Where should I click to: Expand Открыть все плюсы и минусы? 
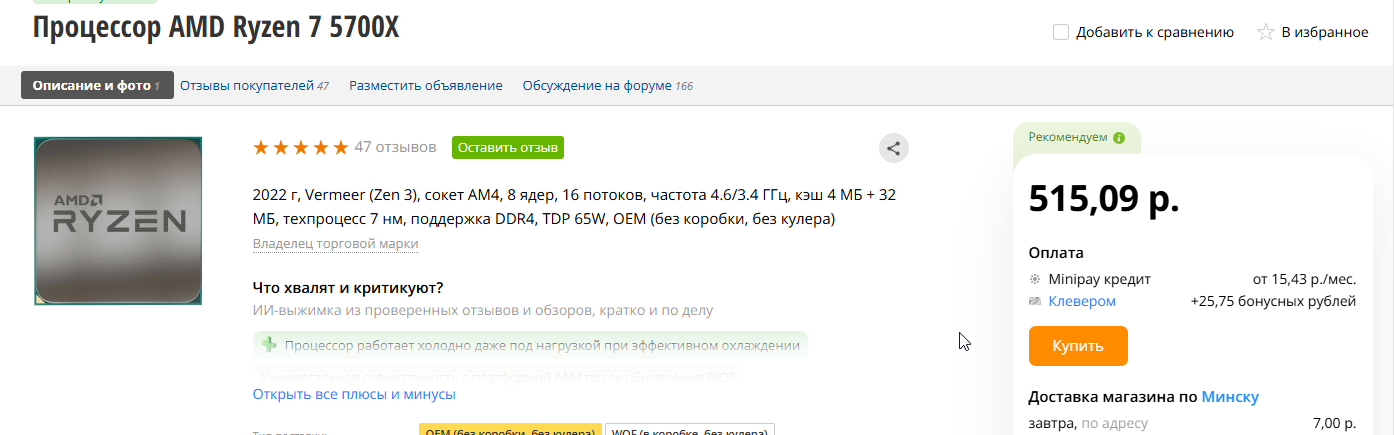click(x=354, y=394)
